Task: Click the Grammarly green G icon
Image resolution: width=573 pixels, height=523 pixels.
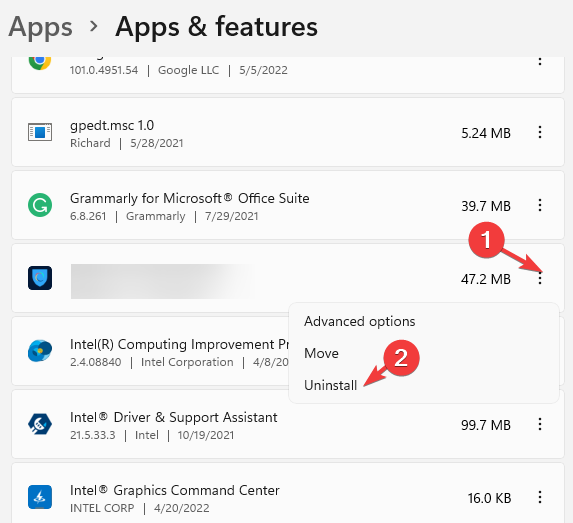Action: [x=40, y=205]
